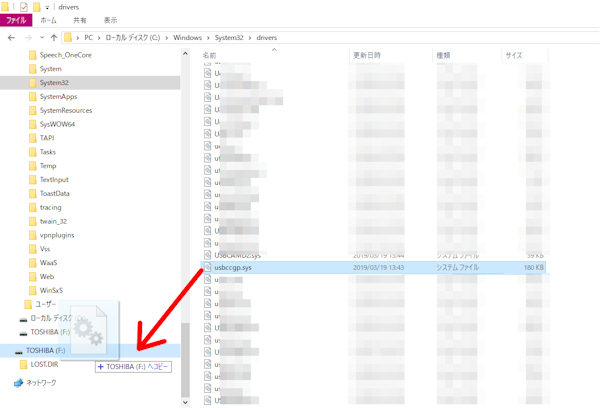
Task: Go forward with the forward arrow
Action: pyautogui.click(x=28, y=38)
